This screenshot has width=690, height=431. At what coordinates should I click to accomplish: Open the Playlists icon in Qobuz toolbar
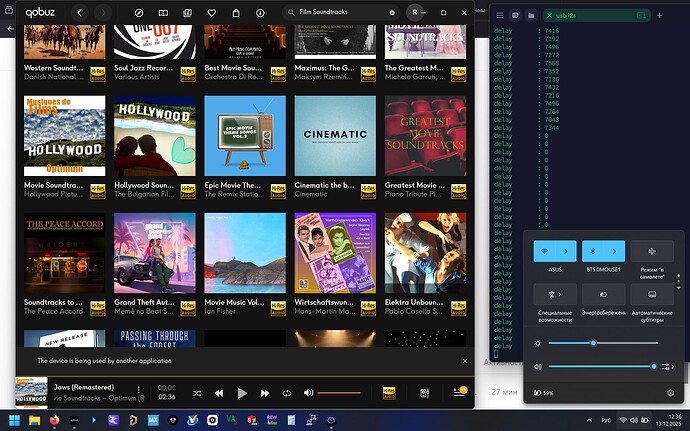pos(187,13)
